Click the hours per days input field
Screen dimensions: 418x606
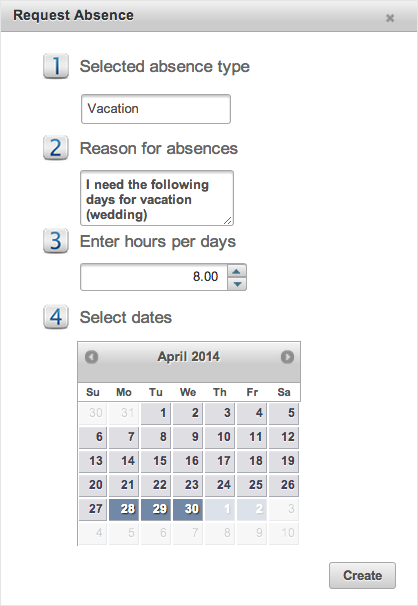pyautogui.click(x=154, y=277)
